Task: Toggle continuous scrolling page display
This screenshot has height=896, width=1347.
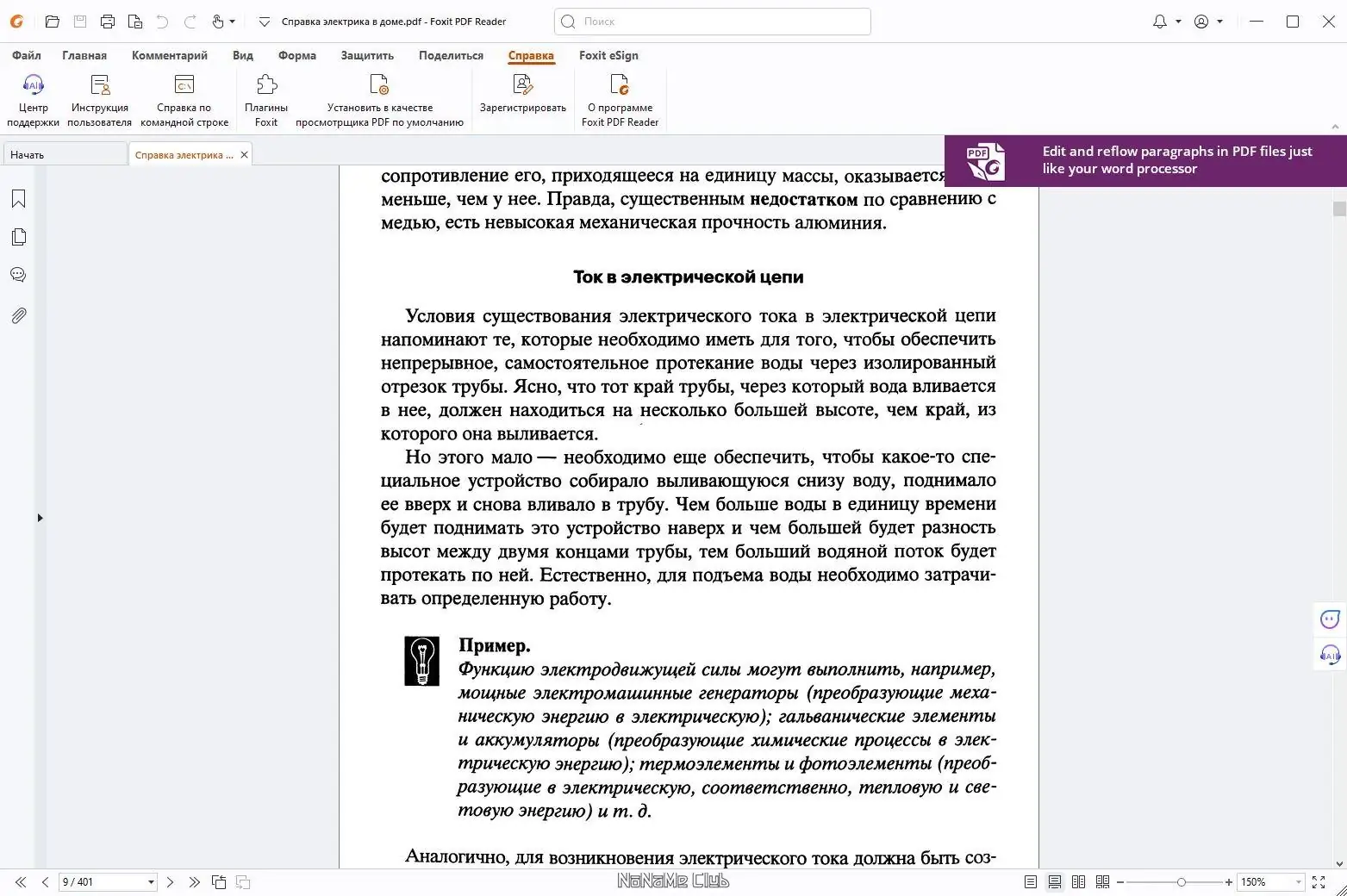Action: tap(1054, 881)
